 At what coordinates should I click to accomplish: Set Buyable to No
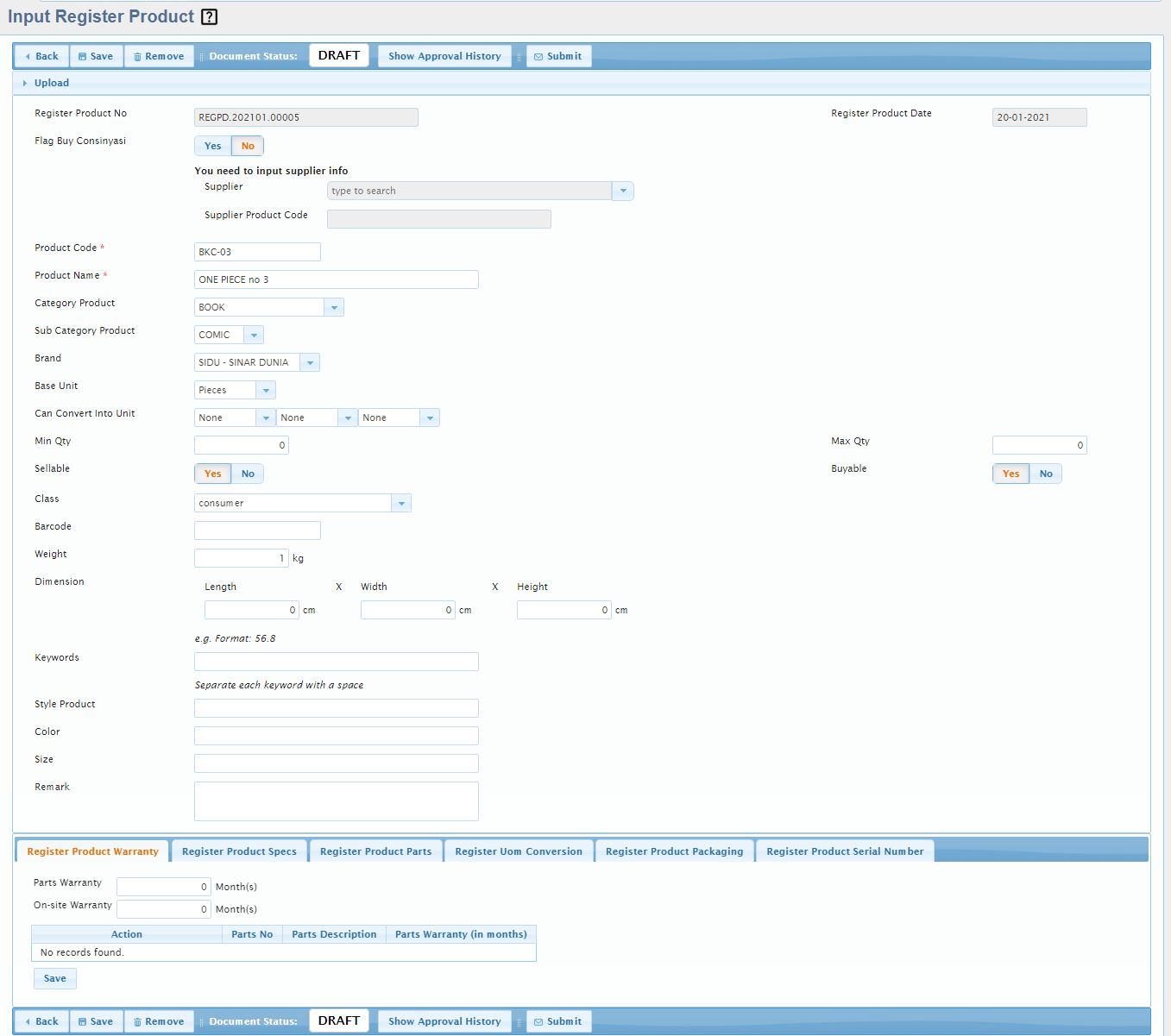tap(1046, 474)
